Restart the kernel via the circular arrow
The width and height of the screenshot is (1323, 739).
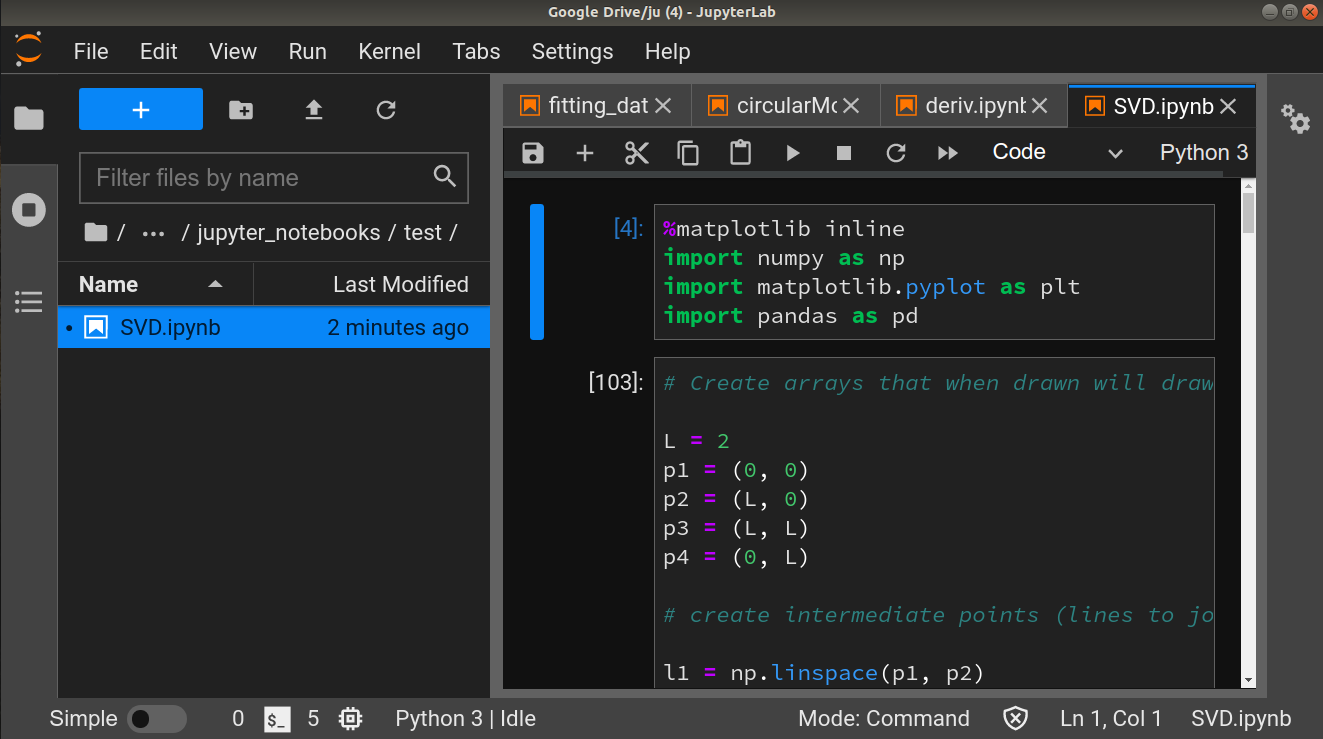(895, 152)
